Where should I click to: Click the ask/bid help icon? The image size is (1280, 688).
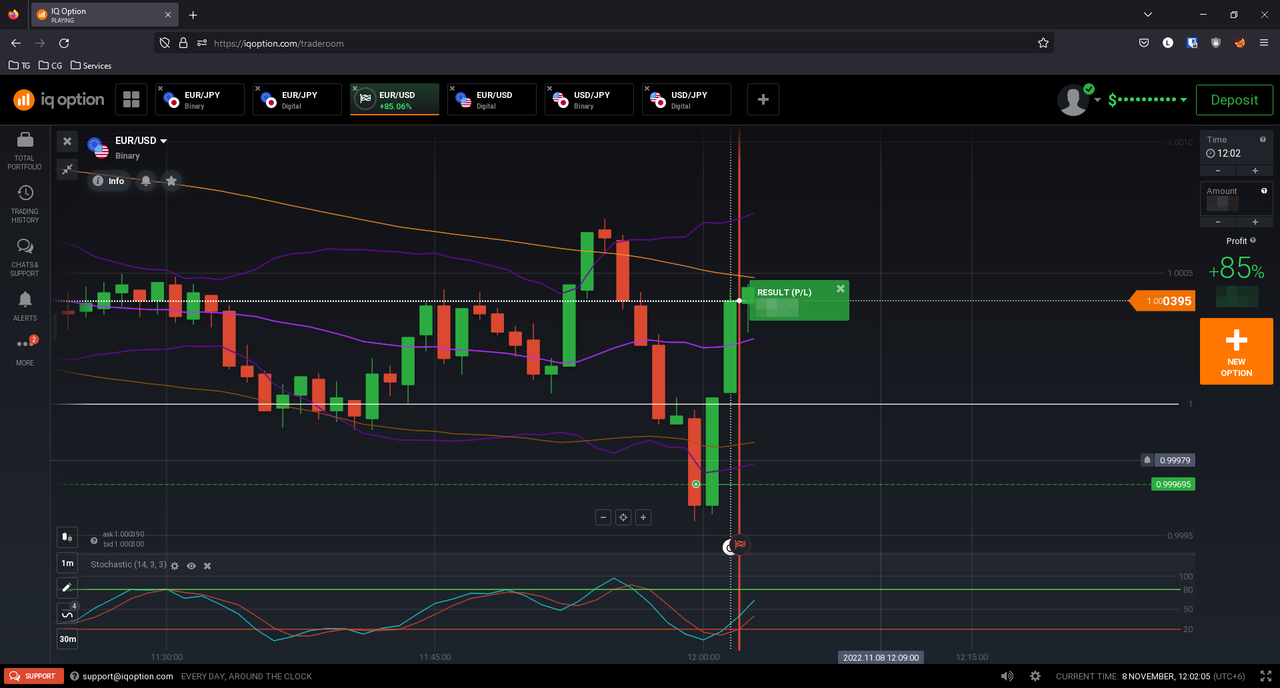pyautogui.click(x=94, y=540)
